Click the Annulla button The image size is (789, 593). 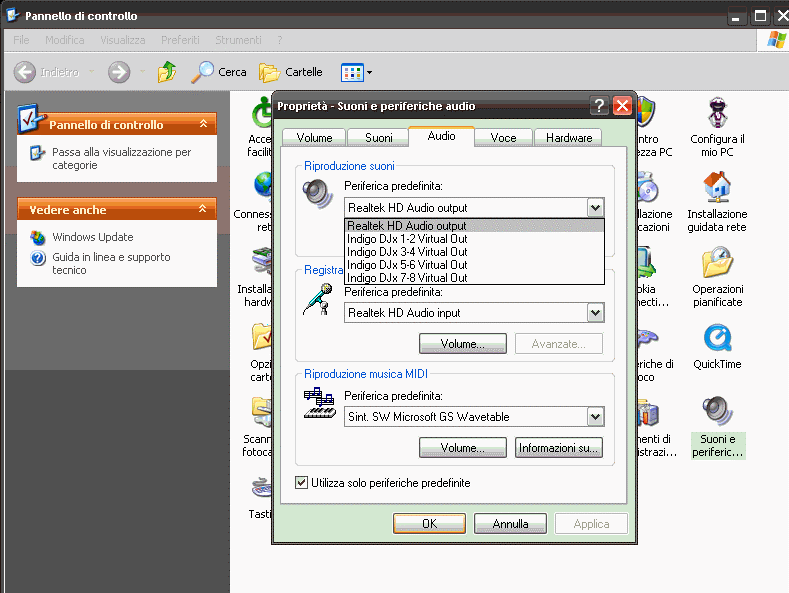(510, 524)
